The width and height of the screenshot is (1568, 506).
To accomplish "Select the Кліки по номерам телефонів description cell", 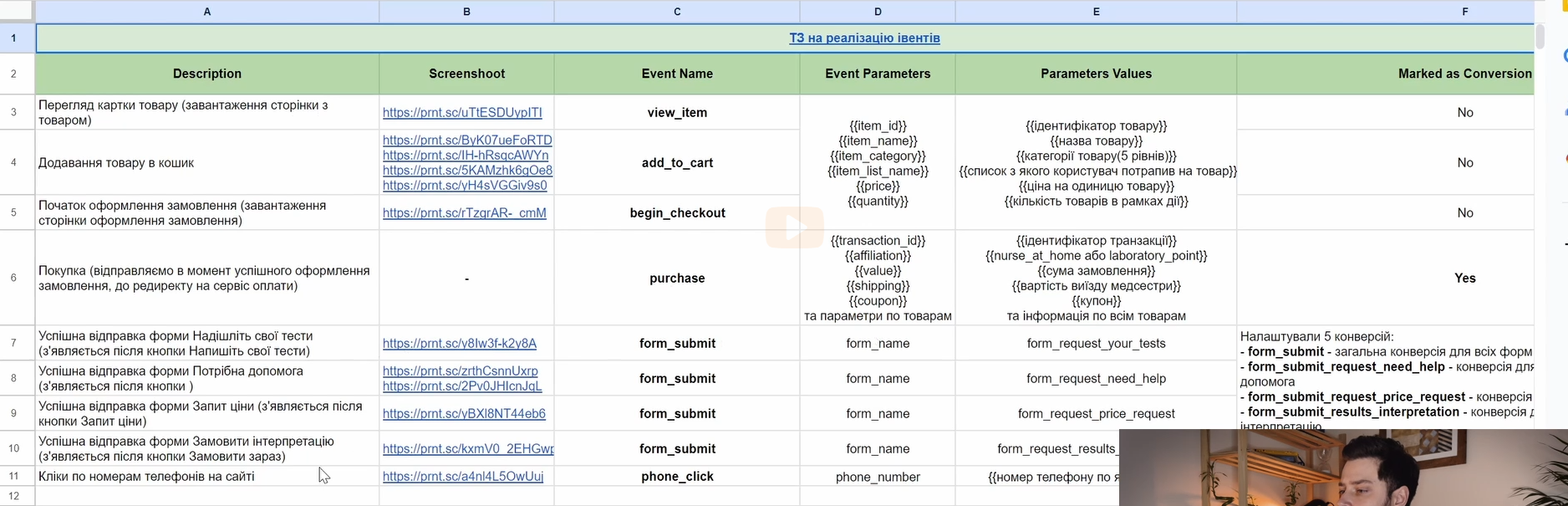I will (x=207, y=476).
